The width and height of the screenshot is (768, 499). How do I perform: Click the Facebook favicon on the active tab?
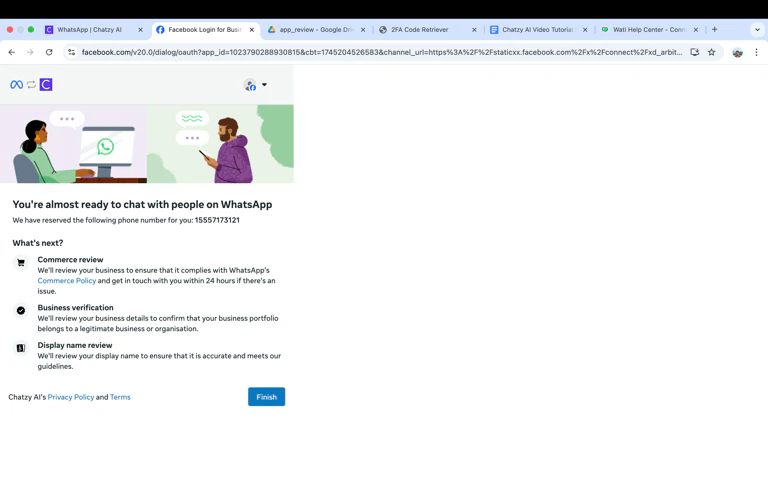click(x=160, y=30)
